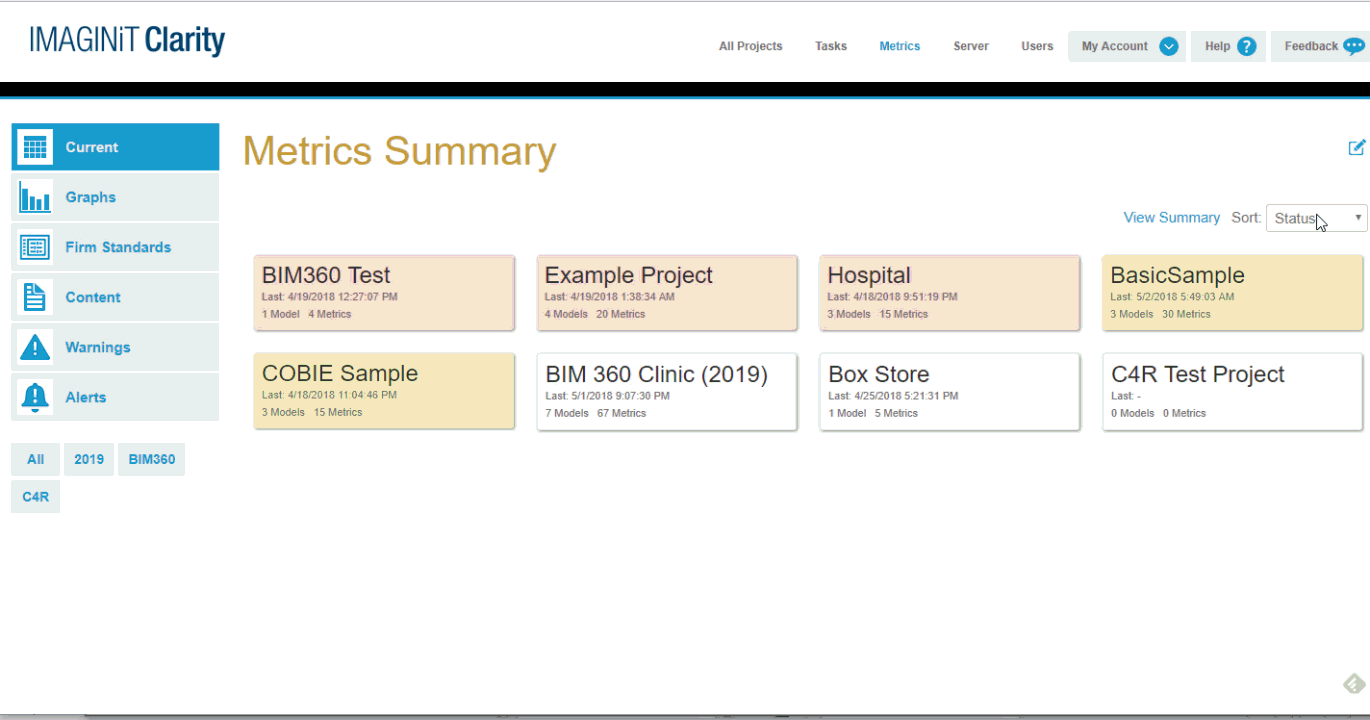Filter projects by the All tag
This screenshot has width=1370, height=720.
pos(36,459)
